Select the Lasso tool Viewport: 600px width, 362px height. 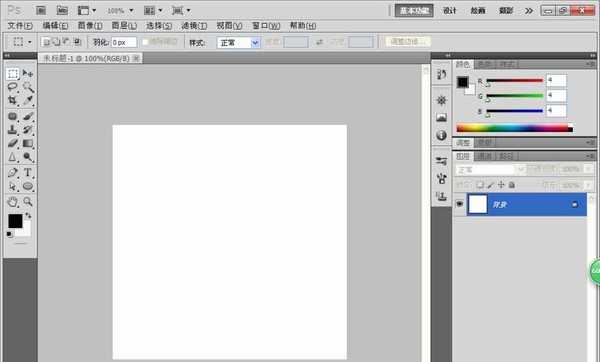point(13,87)
